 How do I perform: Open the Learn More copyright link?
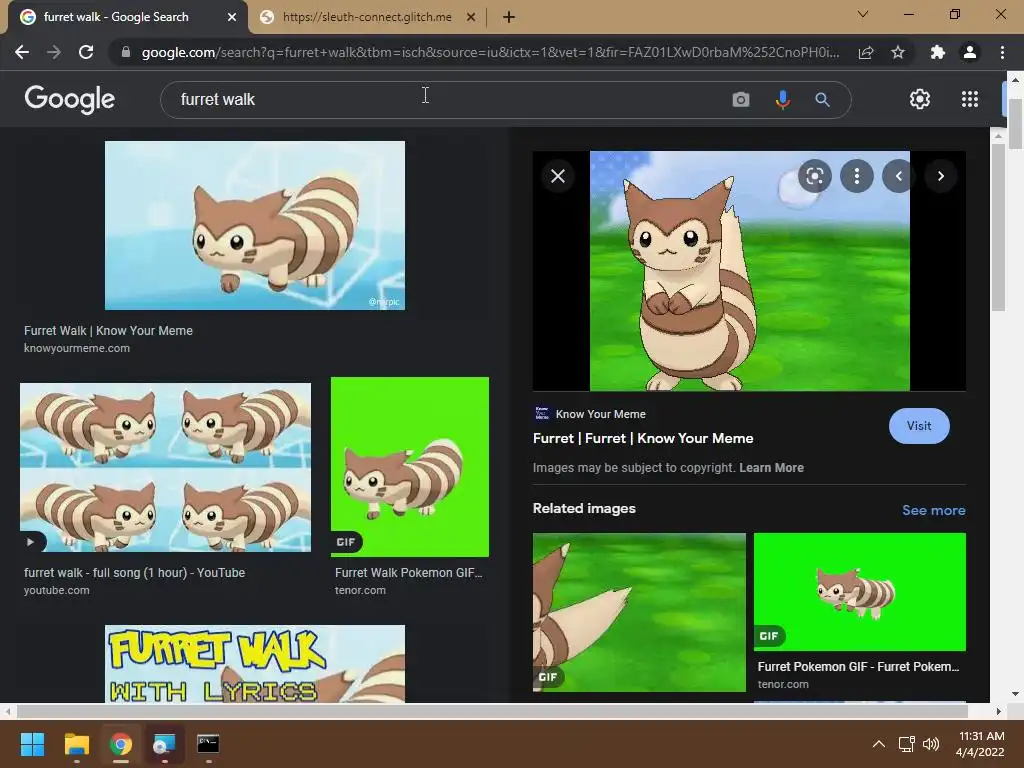[771, 468]
